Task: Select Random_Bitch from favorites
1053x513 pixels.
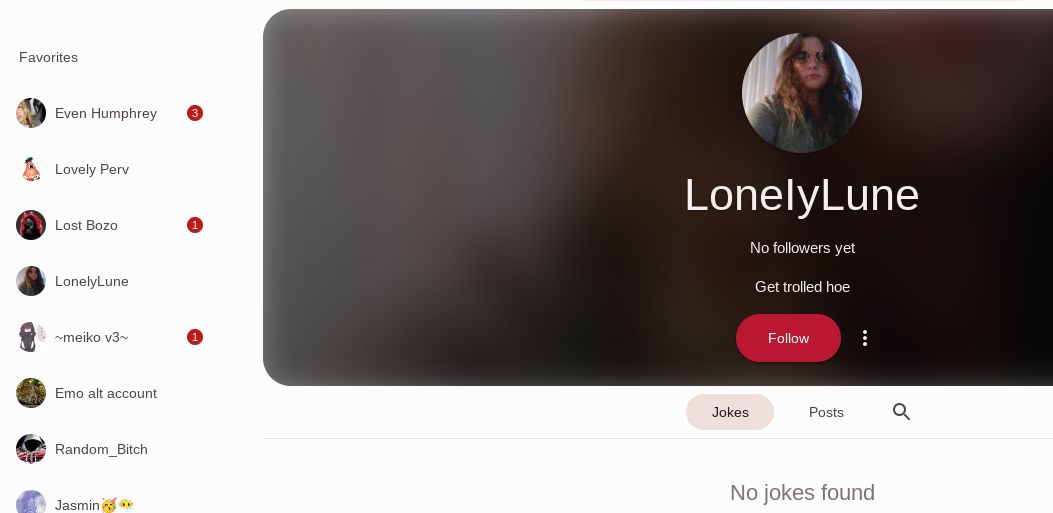Action: tap(109, 449)
